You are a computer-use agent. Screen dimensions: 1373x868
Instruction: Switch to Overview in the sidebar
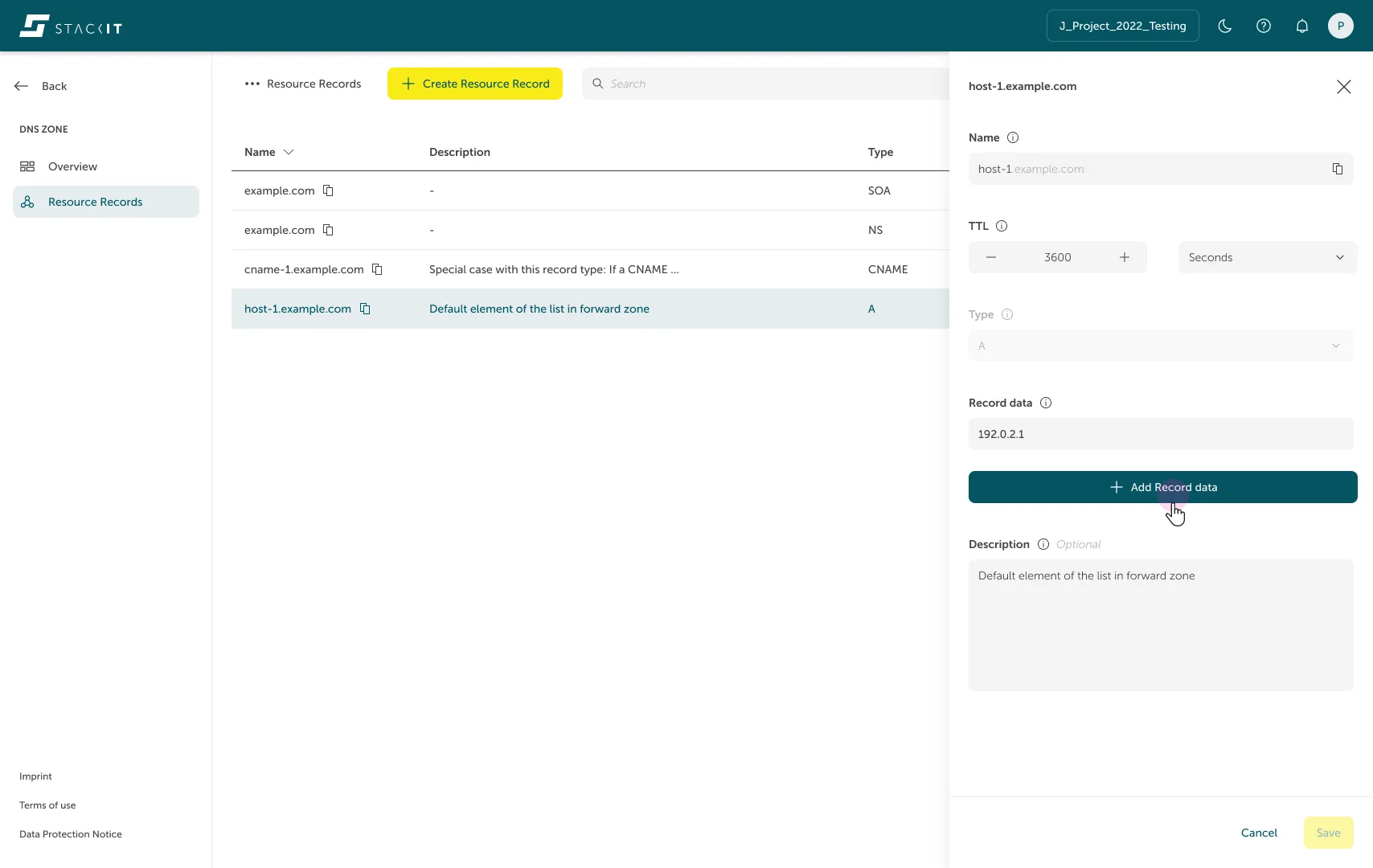coord(73,166)
